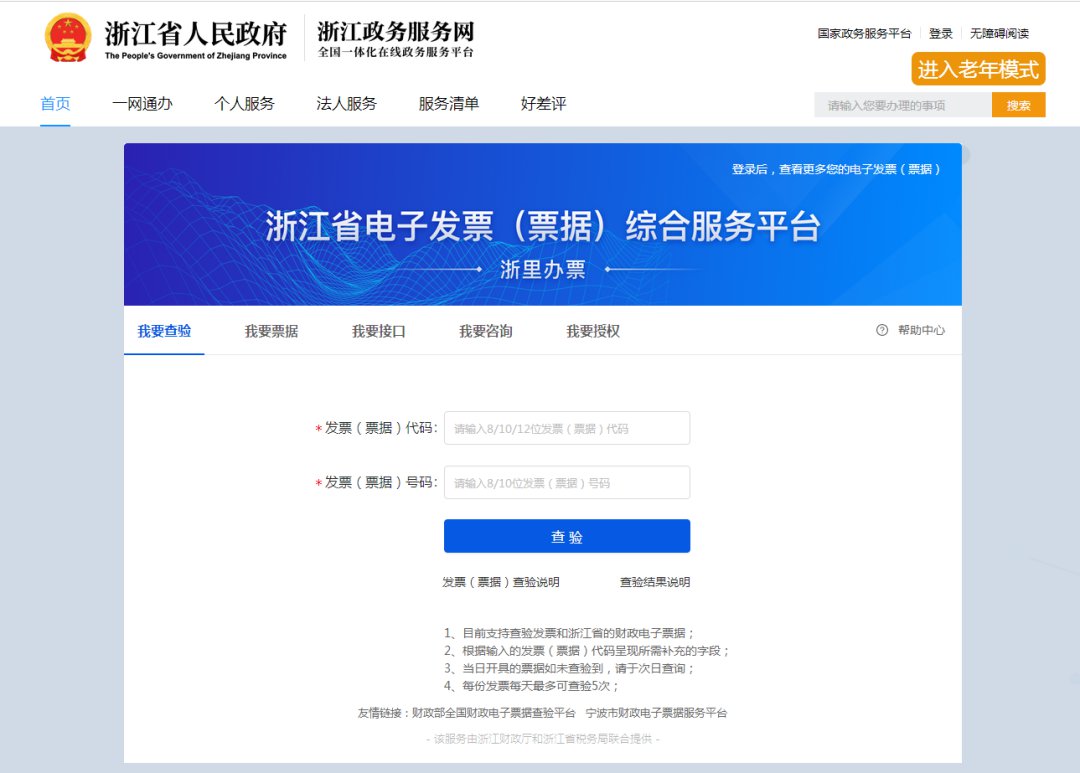
Task: Open the 查验结果说明 link
Action: point(655,582)
